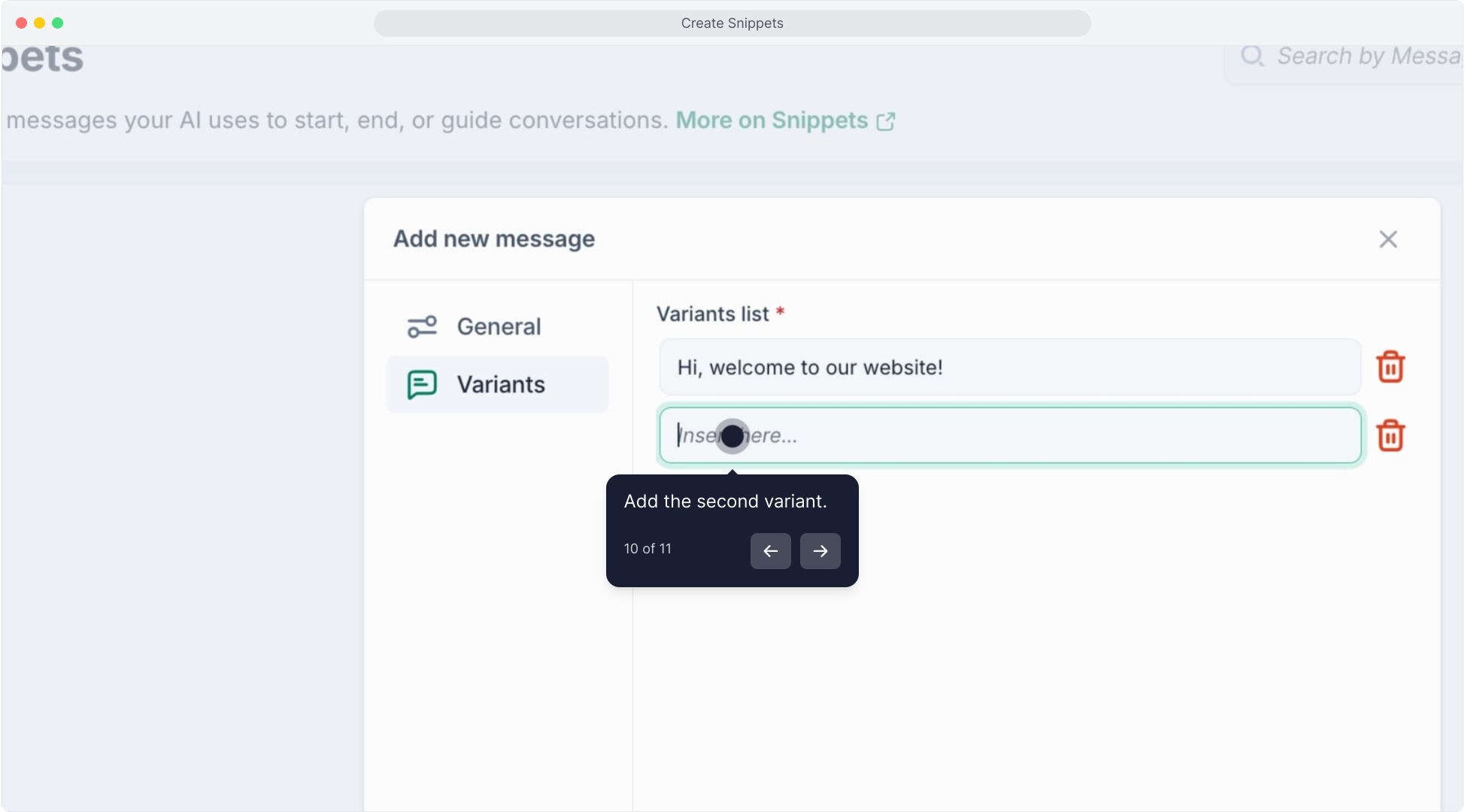Click the external link icon beside Snippets

point(886,121)
